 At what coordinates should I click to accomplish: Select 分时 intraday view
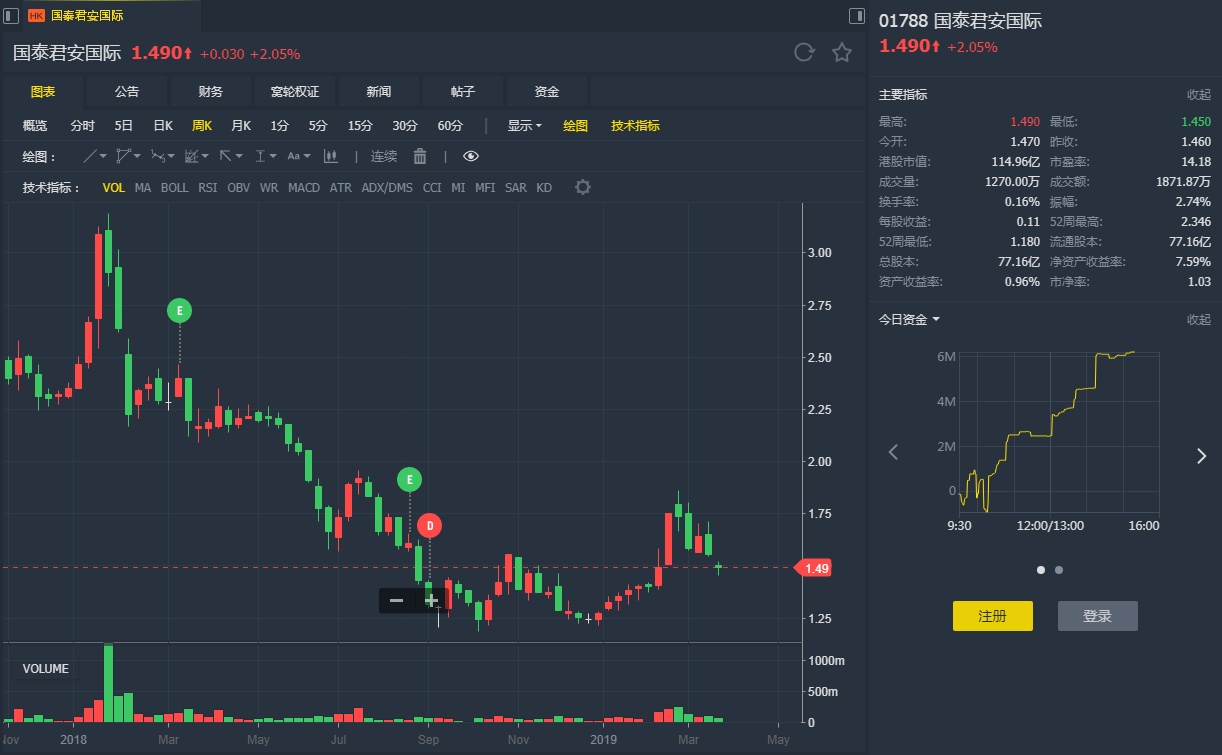coord(82,126)
